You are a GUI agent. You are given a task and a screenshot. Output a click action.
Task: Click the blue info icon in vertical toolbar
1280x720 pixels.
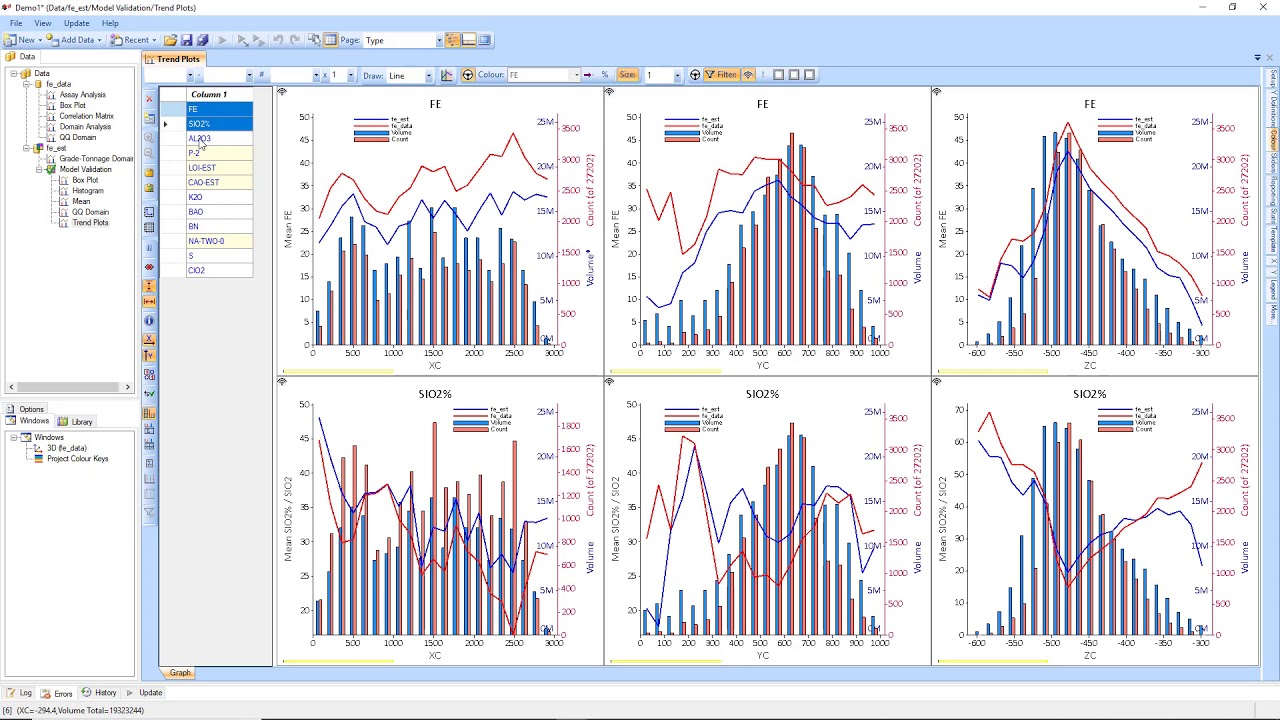coord(149,321)
